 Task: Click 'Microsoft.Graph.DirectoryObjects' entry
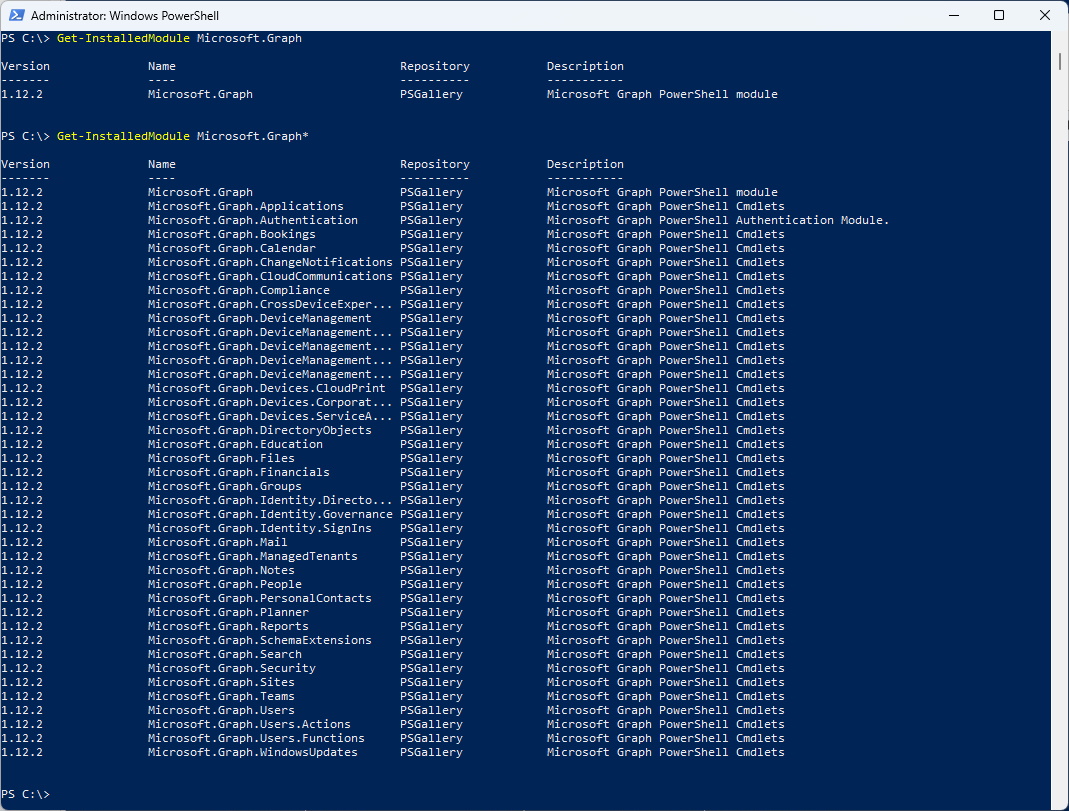[x=260, y=430]
